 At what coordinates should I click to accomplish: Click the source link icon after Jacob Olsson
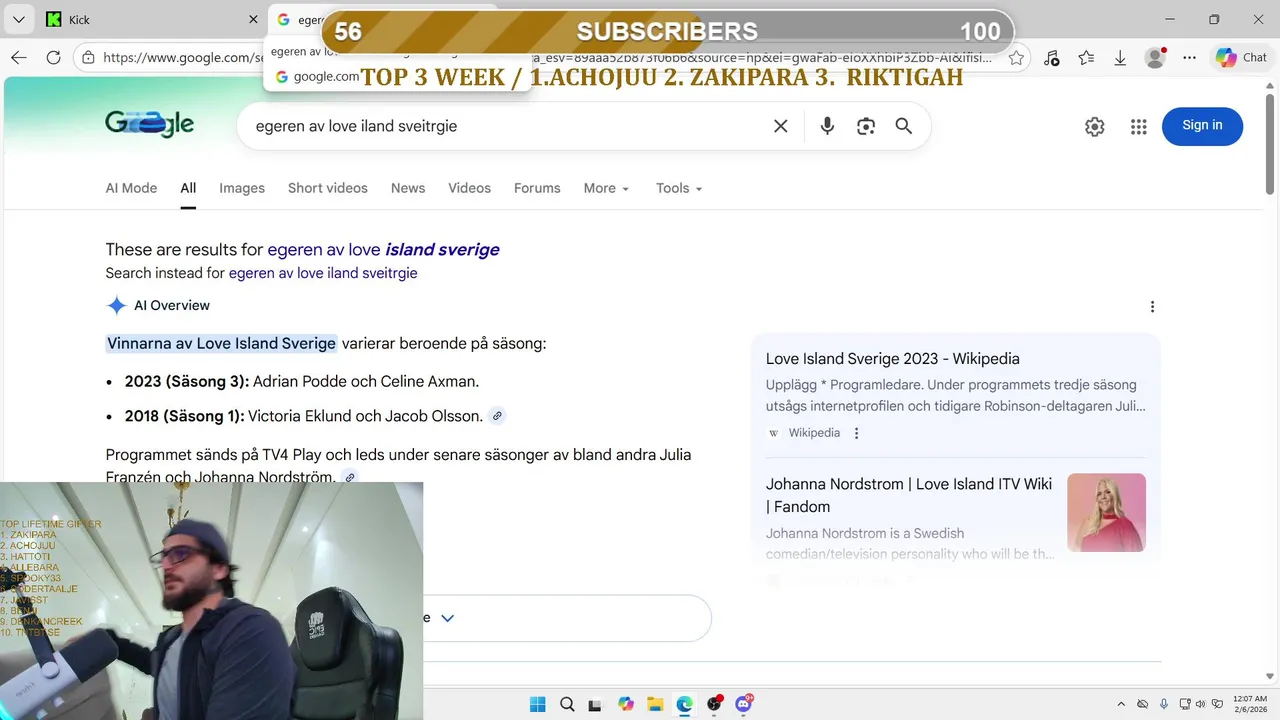497,416
